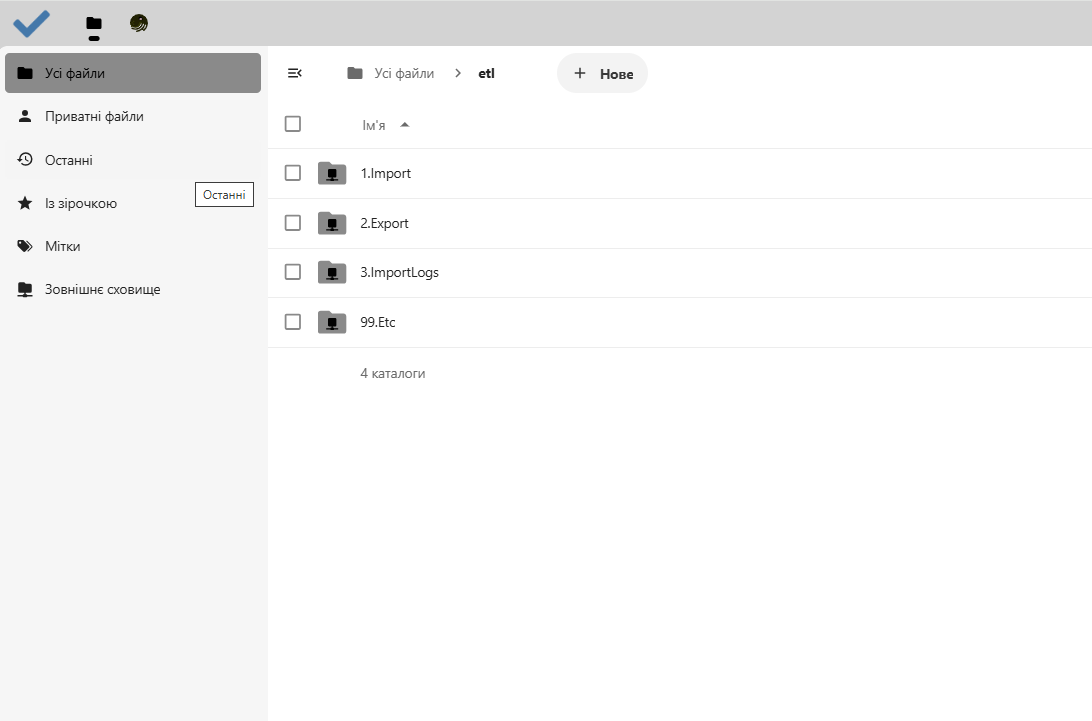This screenshot has height=721, width=1092.
Task: Collapse the navigation sidebar
Action: pos(295,72)
